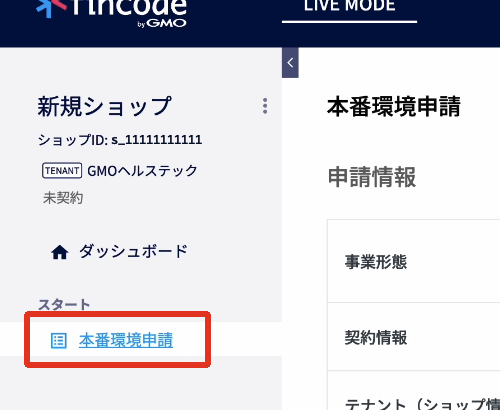The height and width of the screenshot is (410, 500).
Task: Click the 新規ショップ shop name
Action: [105, 107]
